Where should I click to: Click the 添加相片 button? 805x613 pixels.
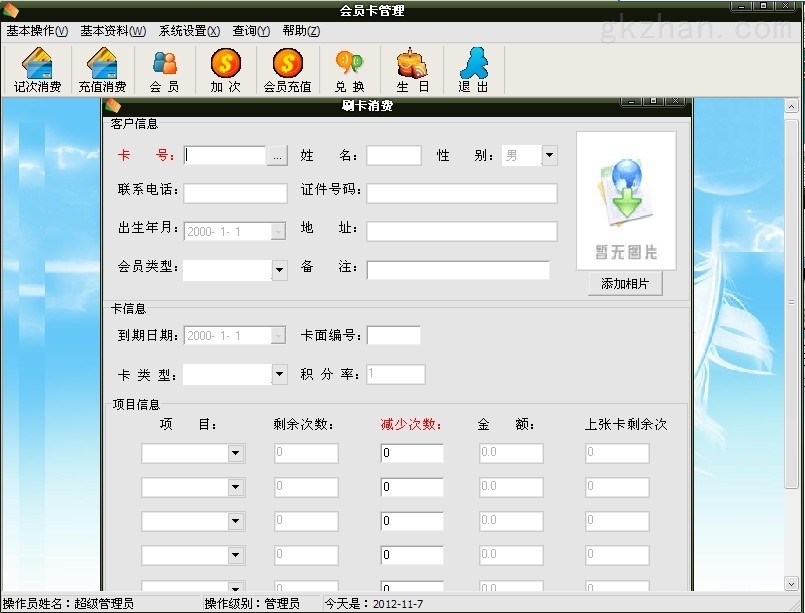point(625,283)
